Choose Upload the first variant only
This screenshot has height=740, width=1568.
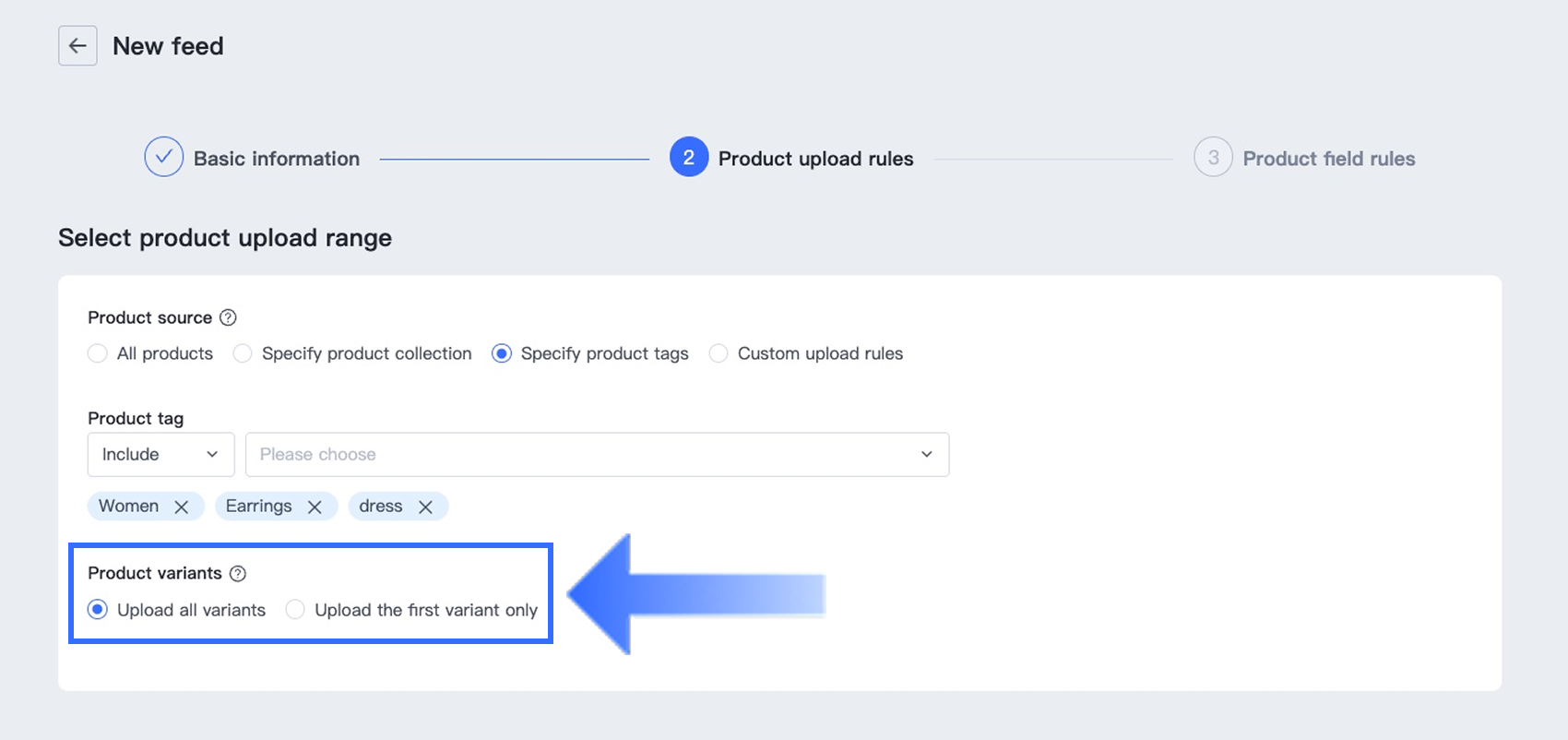295,610
